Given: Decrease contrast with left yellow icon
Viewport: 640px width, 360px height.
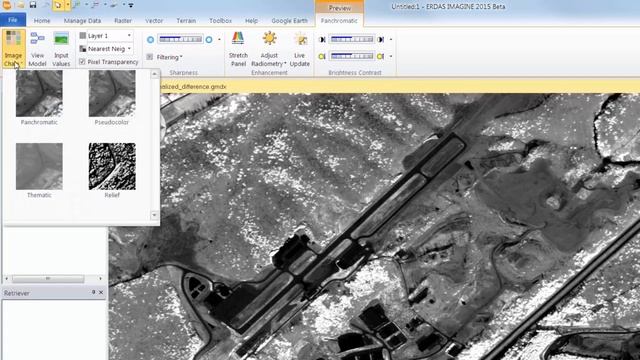Looking at the screenshot, I should pyautogui.click(x=322, y=56).
